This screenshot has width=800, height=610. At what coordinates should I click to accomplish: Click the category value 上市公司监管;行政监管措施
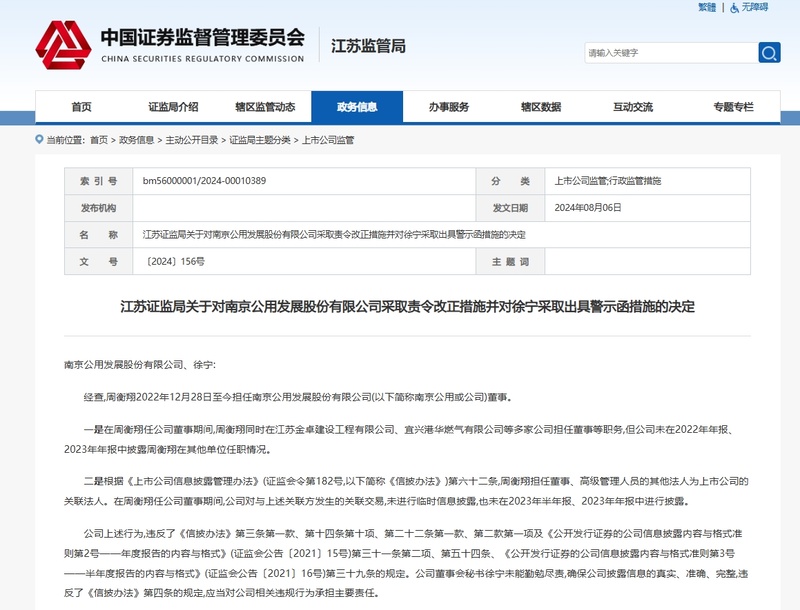pyautogui.click(x=608, y=181)
